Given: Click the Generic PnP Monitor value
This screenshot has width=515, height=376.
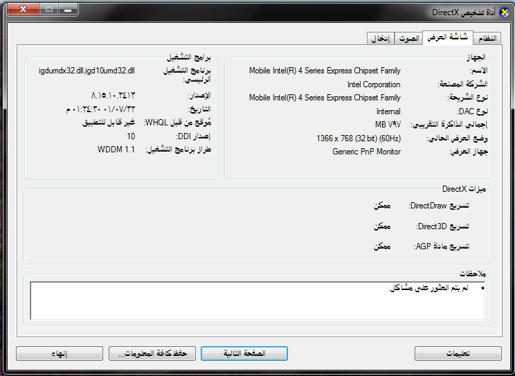Looking at the screenshot, I should [366, 152].
